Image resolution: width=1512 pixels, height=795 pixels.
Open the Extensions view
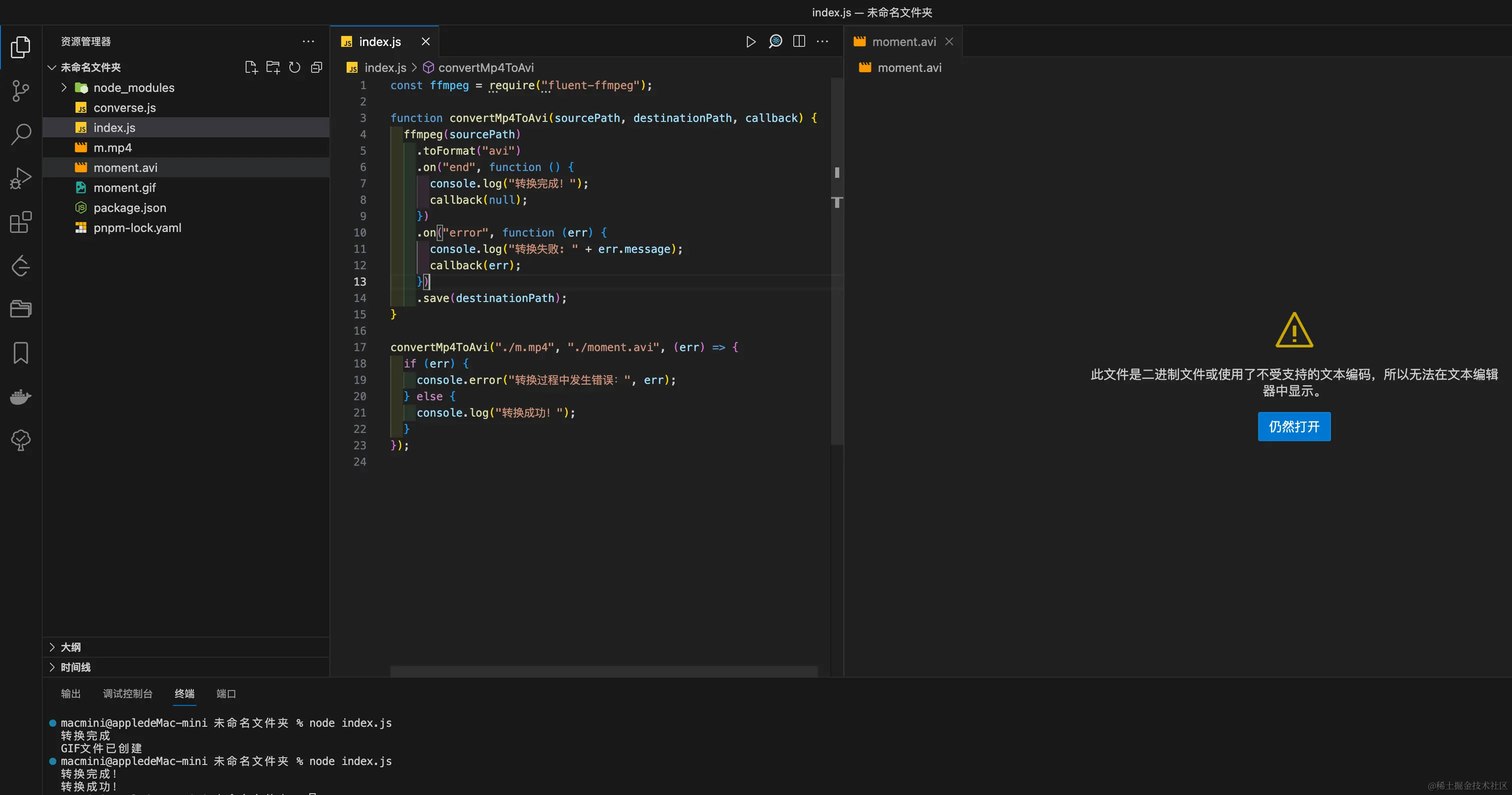tap(20, 222)
